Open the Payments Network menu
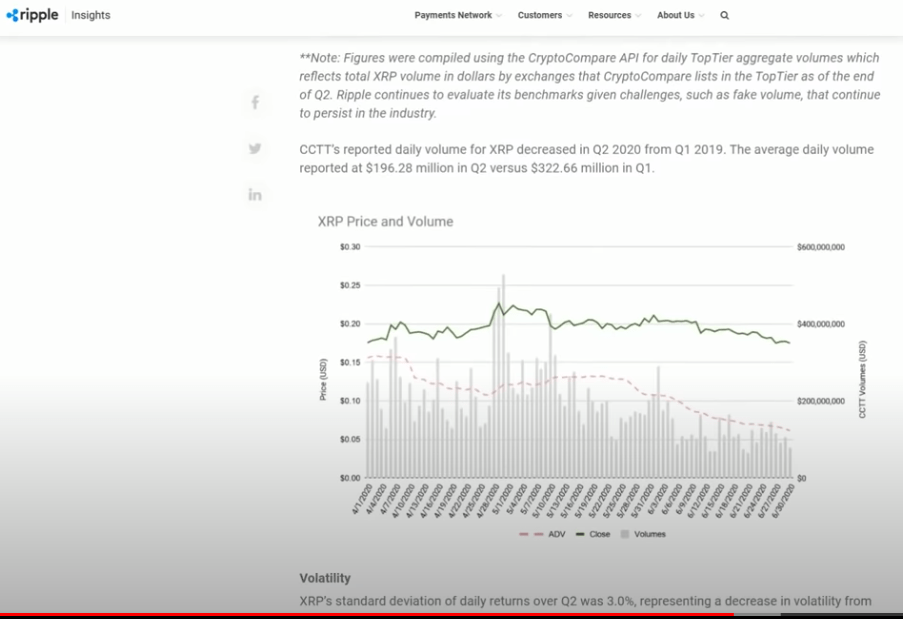Image resolution: width=903 pixels, height=619 pixels. [453, 16]
